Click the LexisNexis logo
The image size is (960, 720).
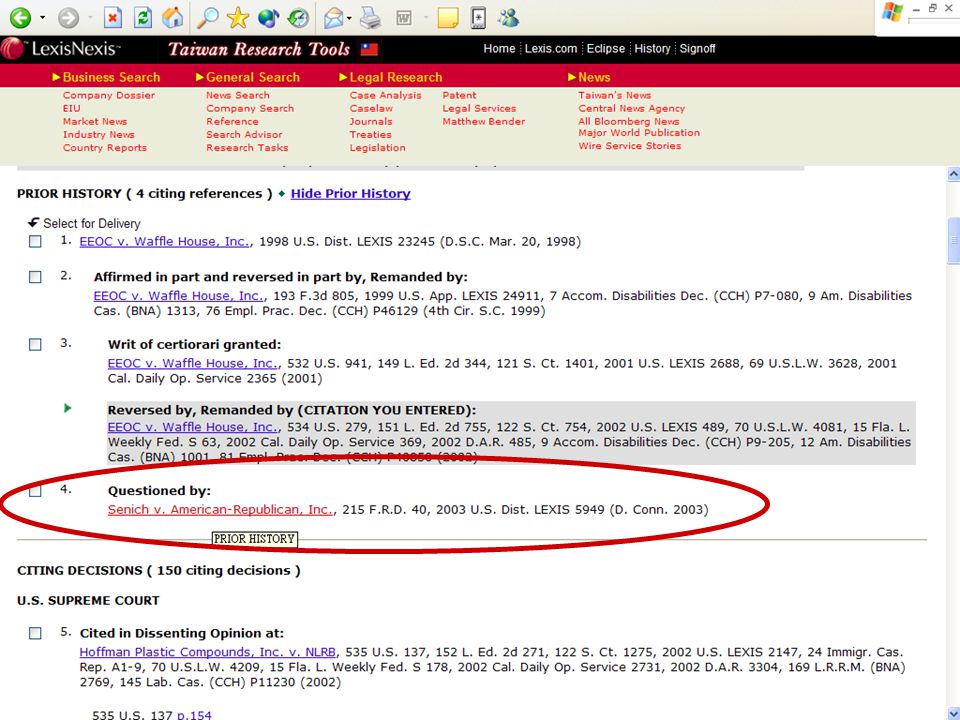[x=61, y=48]
